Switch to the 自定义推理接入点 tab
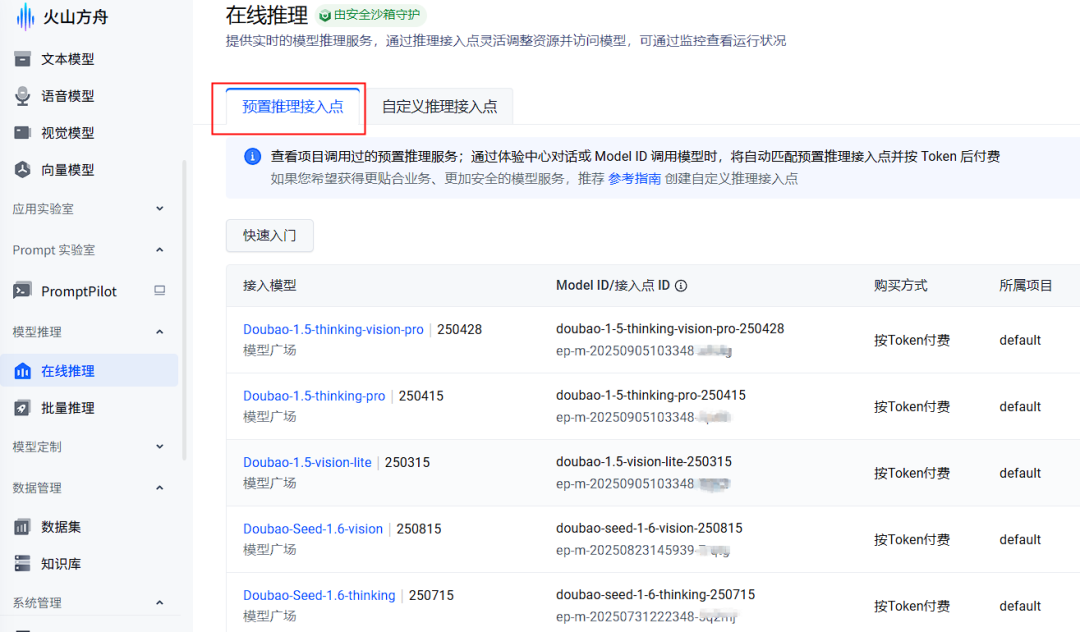The width and height of the screenshot is (1080, 632). tap(439, 107)
